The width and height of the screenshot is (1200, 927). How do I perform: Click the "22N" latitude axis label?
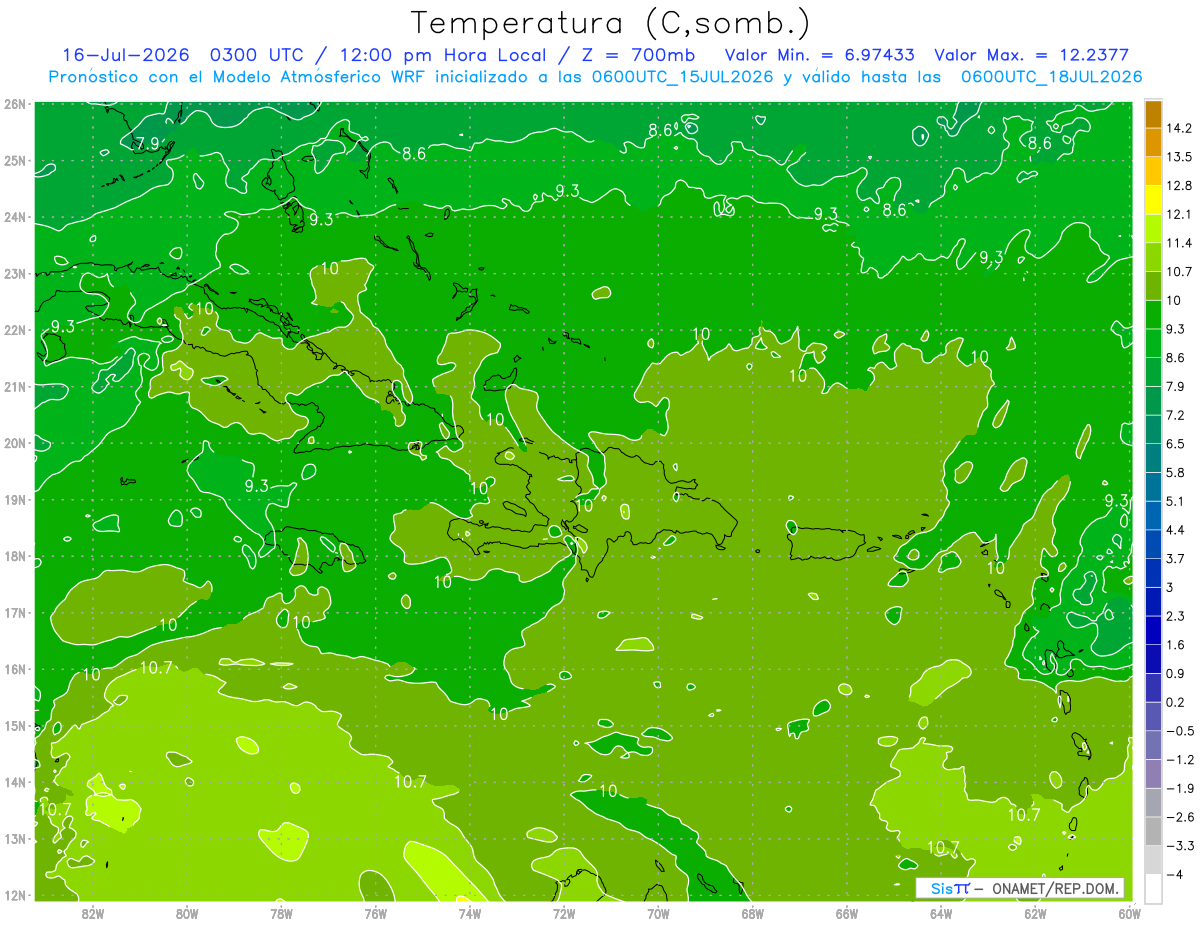coord(15,330)
